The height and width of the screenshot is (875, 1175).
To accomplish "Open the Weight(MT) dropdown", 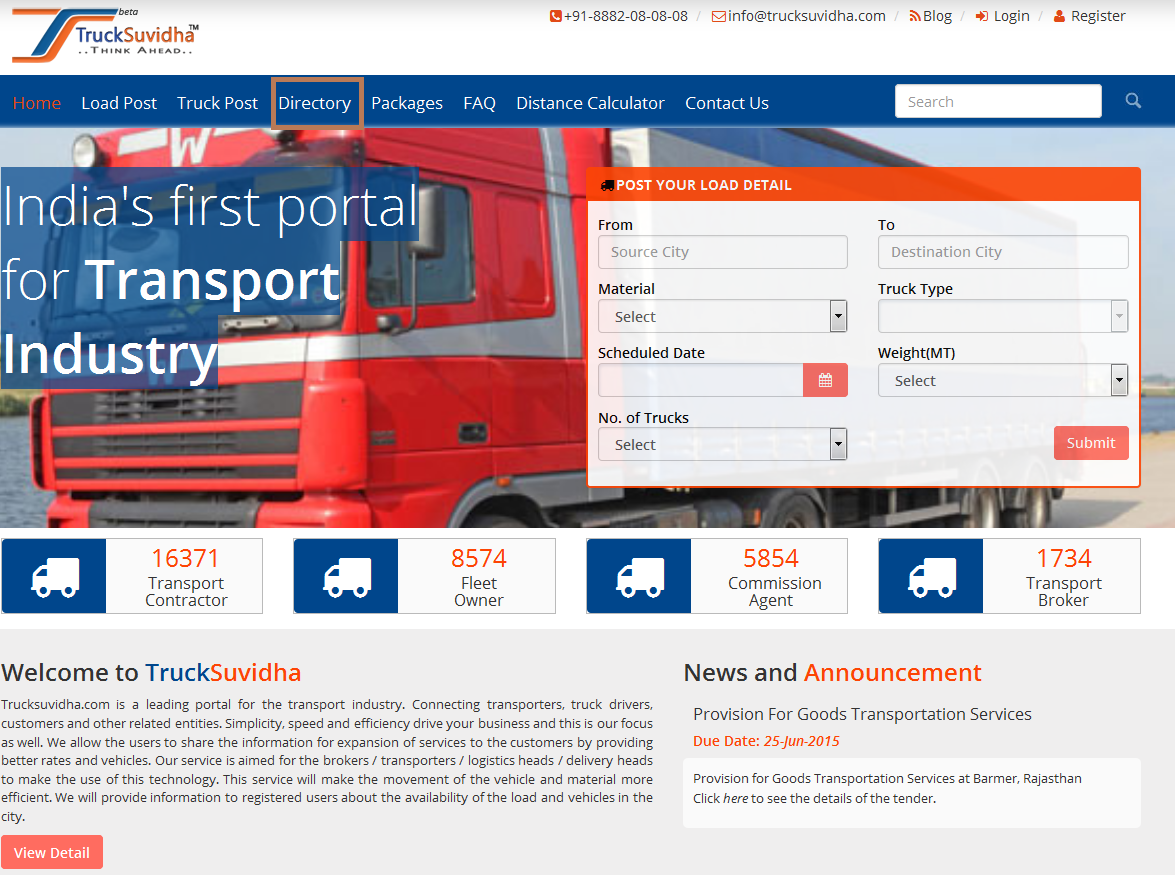I will 1003,381.
